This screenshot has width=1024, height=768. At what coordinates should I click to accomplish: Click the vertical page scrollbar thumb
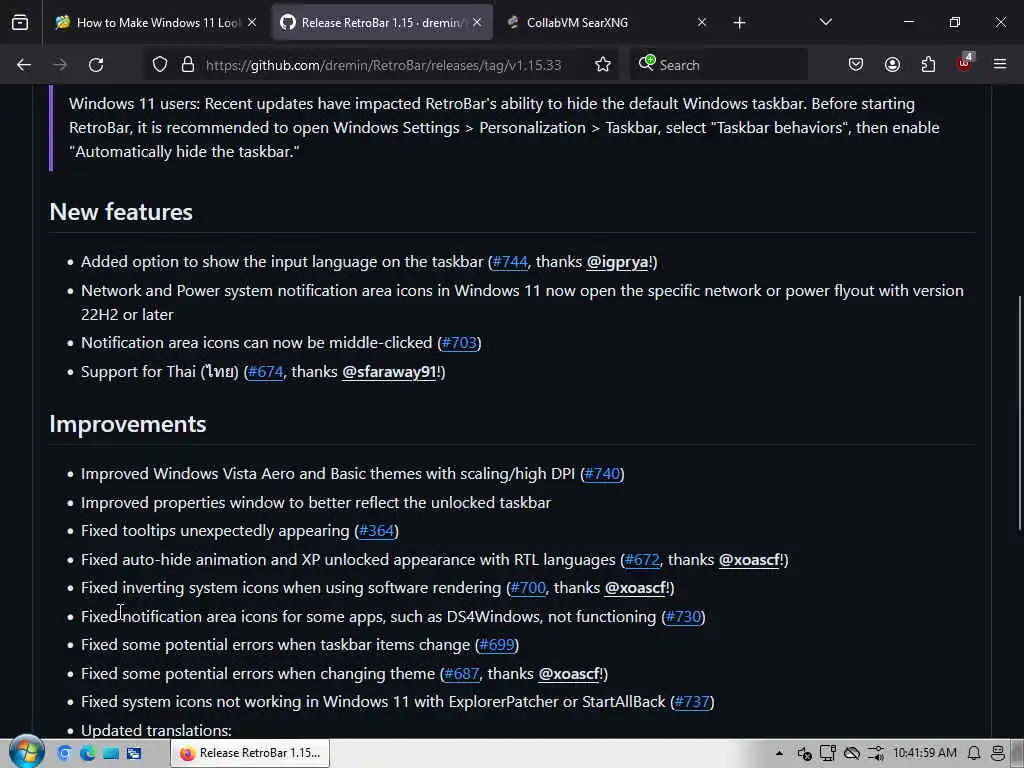click(x=1020, y=413)
